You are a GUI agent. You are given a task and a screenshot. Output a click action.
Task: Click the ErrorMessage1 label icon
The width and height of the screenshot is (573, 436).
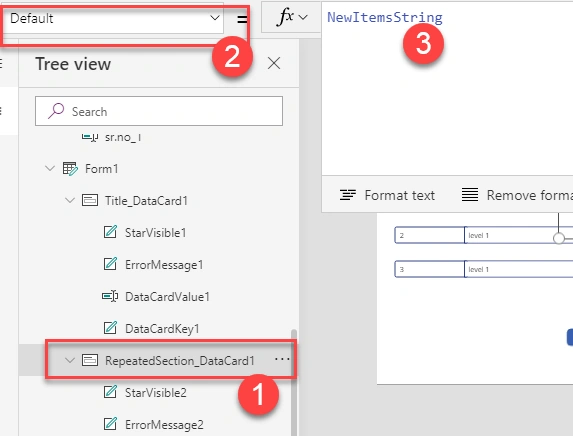tap(110, 264)
